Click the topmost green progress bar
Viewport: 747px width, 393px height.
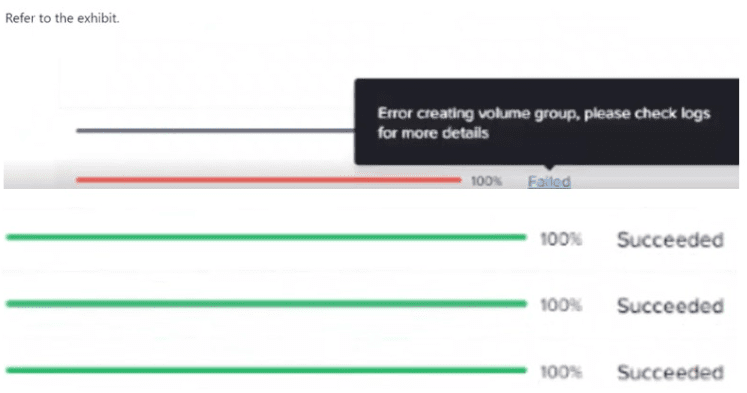(x=266, y=237)
